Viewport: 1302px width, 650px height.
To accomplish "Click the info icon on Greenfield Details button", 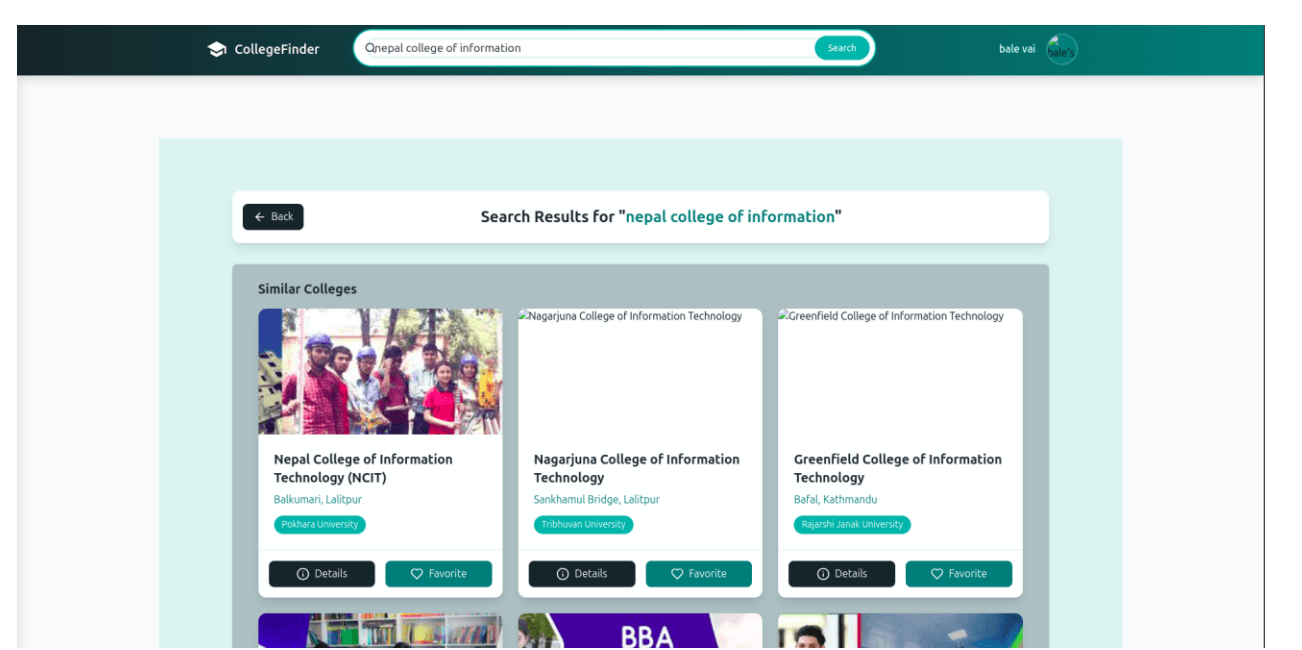I will (821, 573).
